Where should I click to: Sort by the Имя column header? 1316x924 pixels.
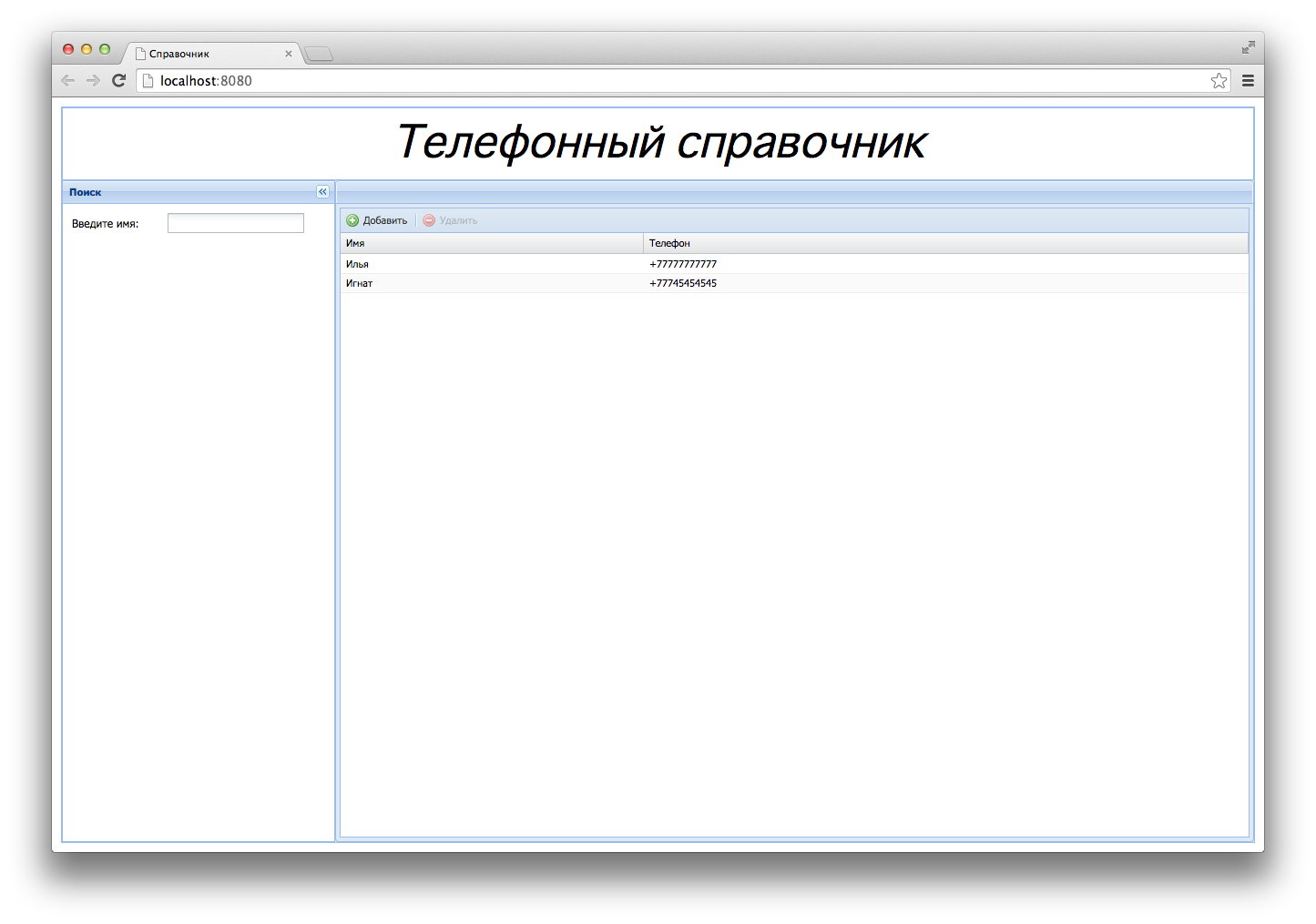click(492, 243)
